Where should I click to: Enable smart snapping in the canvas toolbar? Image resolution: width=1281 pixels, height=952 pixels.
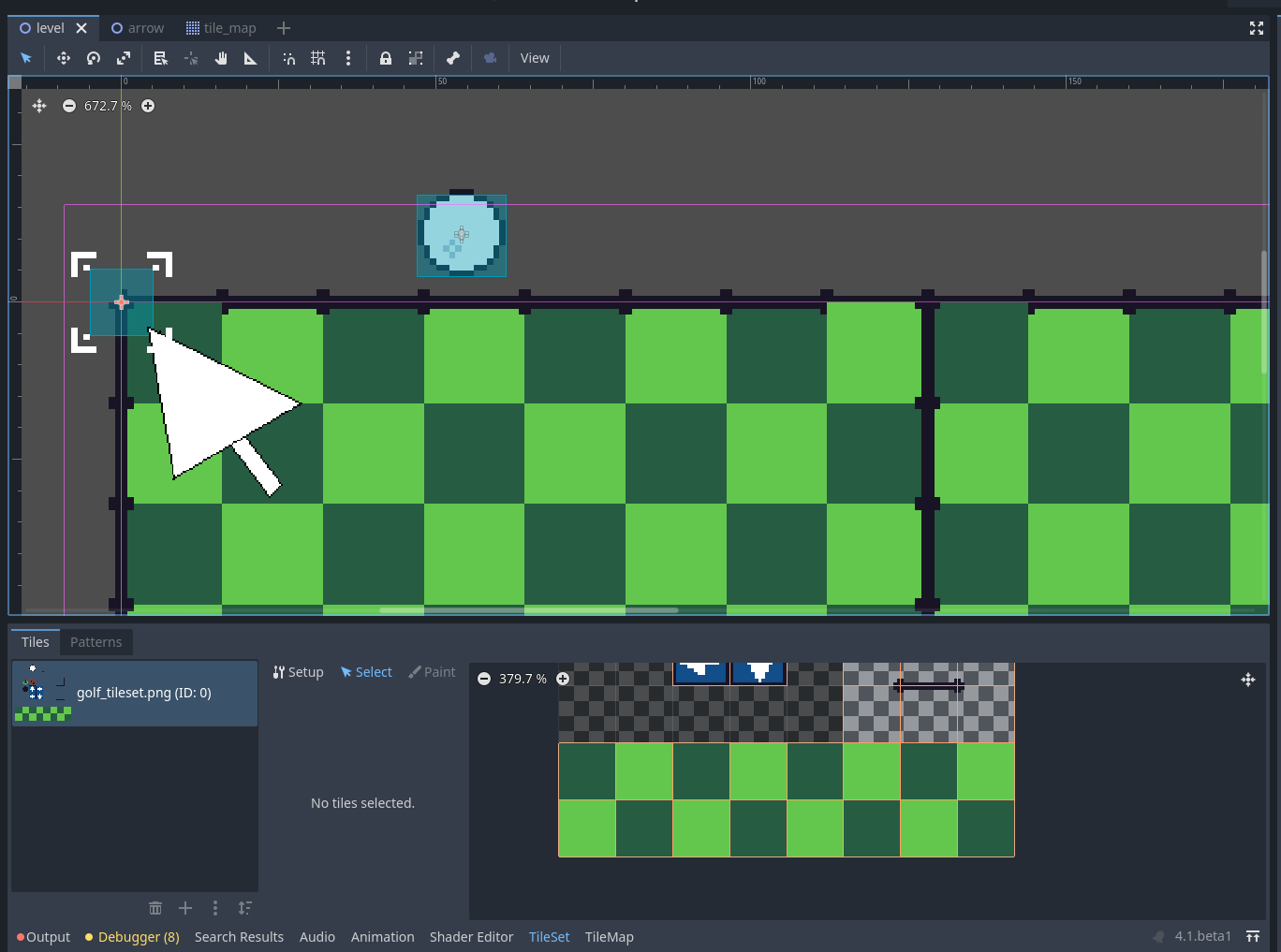point(287,57)
